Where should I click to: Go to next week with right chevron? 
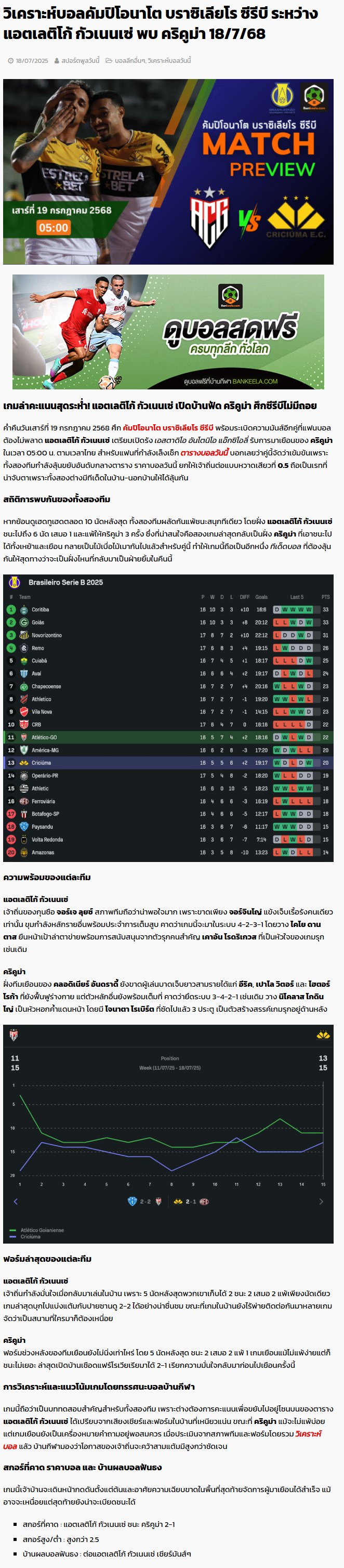(x=321, y=1201)
